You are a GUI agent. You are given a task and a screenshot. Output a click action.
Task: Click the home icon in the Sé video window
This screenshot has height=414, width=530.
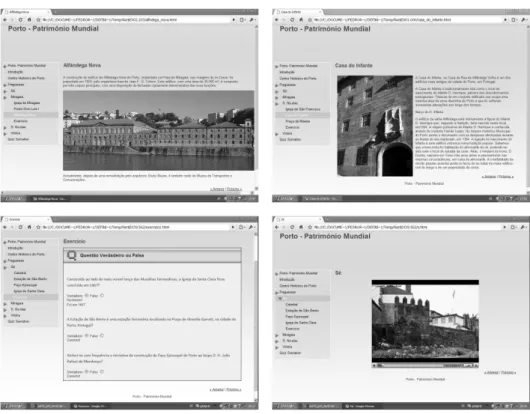(301, 227)
